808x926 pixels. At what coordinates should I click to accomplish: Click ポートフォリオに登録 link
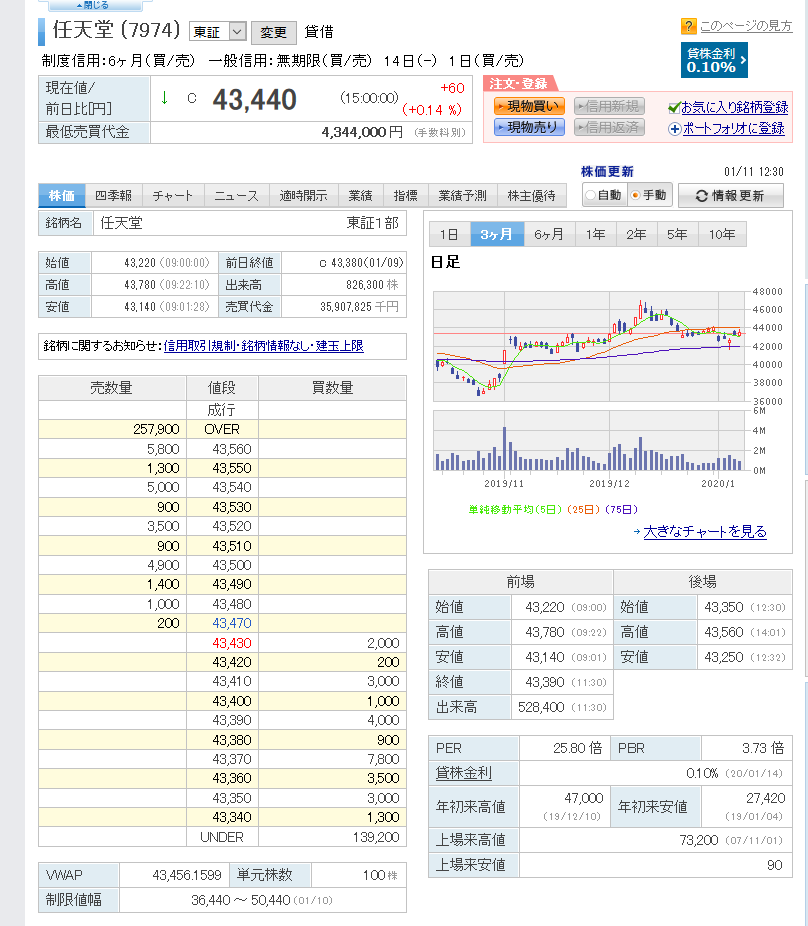[734, 129]
